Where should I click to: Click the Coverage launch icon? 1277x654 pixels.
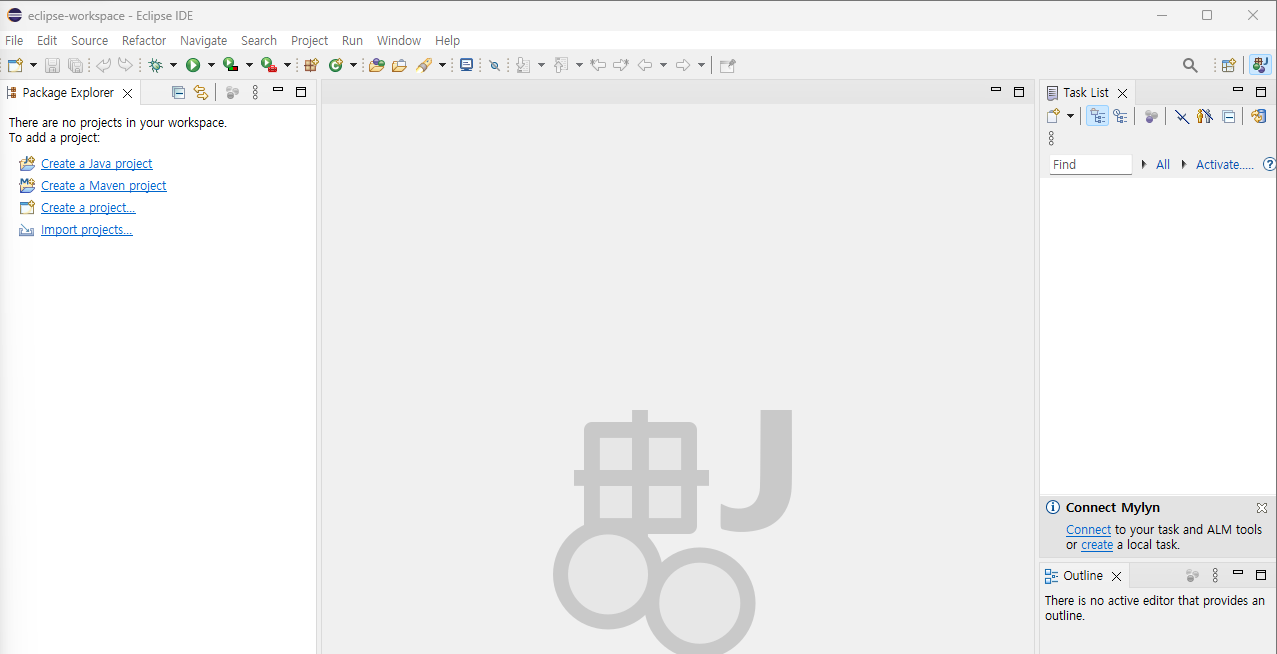[x=231, y=65]
